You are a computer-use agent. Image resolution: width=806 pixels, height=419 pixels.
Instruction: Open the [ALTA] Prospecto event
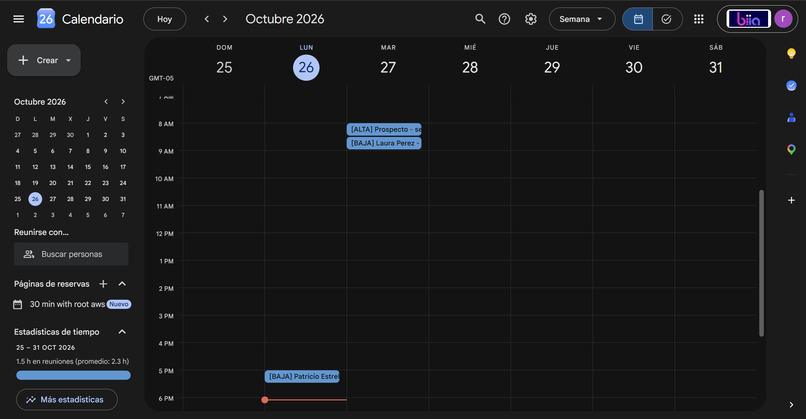tap(384, 129)
